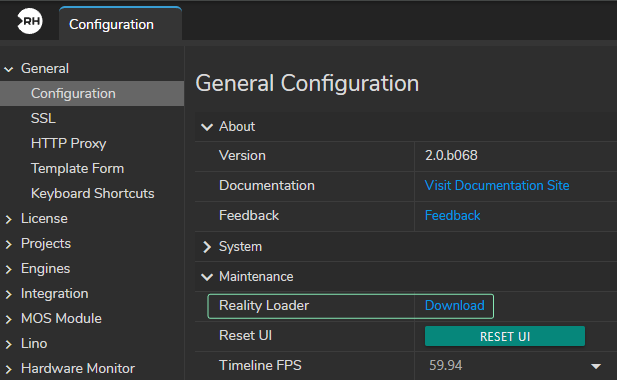Collapse the General tree section chevron
Screen dimensions: 617x380
point(9,69)
